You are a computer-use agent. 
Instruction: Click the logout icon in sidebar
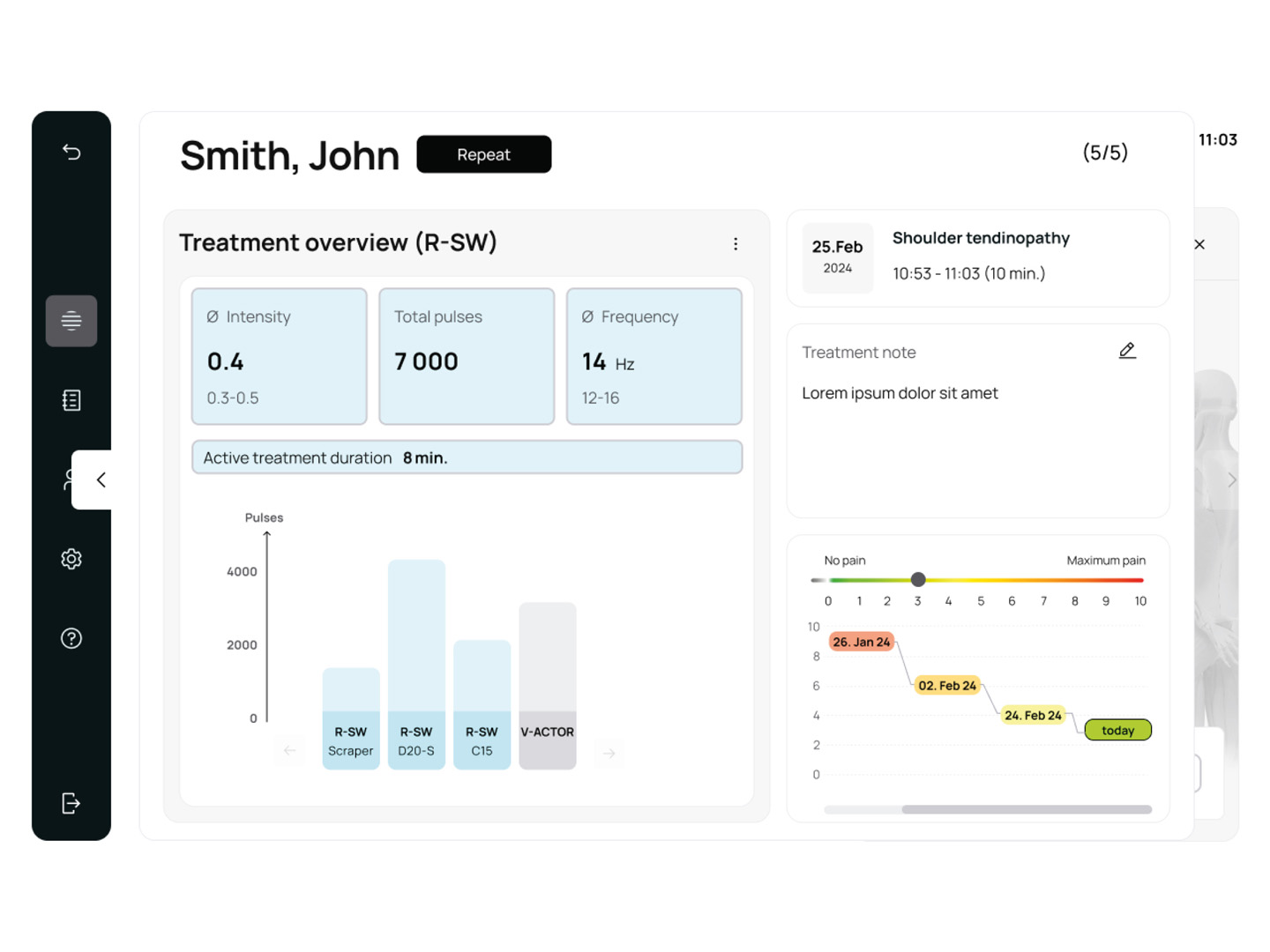[x=71, y=803]
